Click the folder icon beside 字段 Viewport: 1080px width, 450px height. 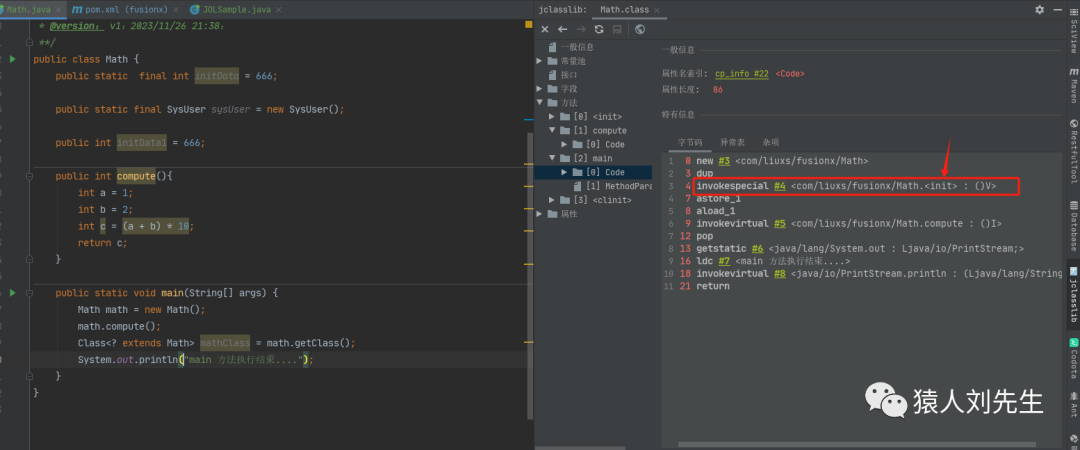tap(552, 89)
